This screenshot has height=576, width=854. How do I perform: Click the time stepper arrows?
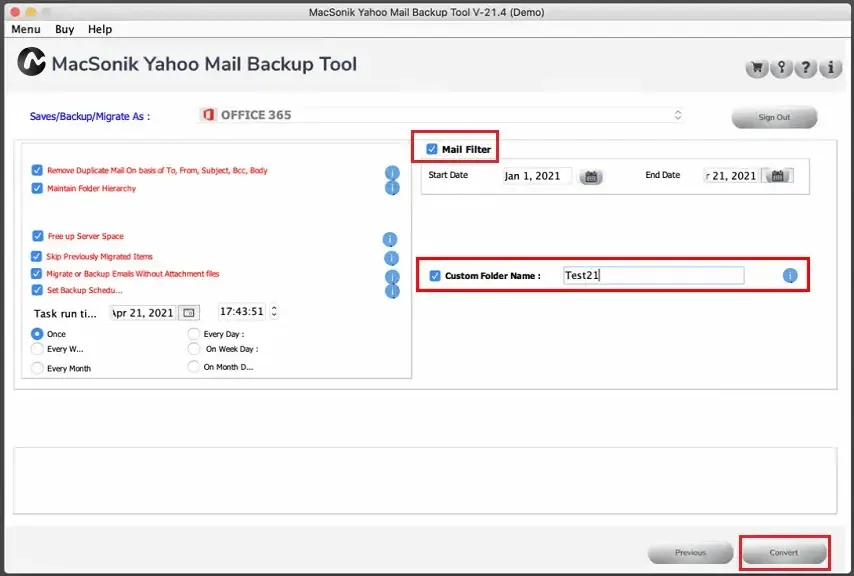coord(274,311)
